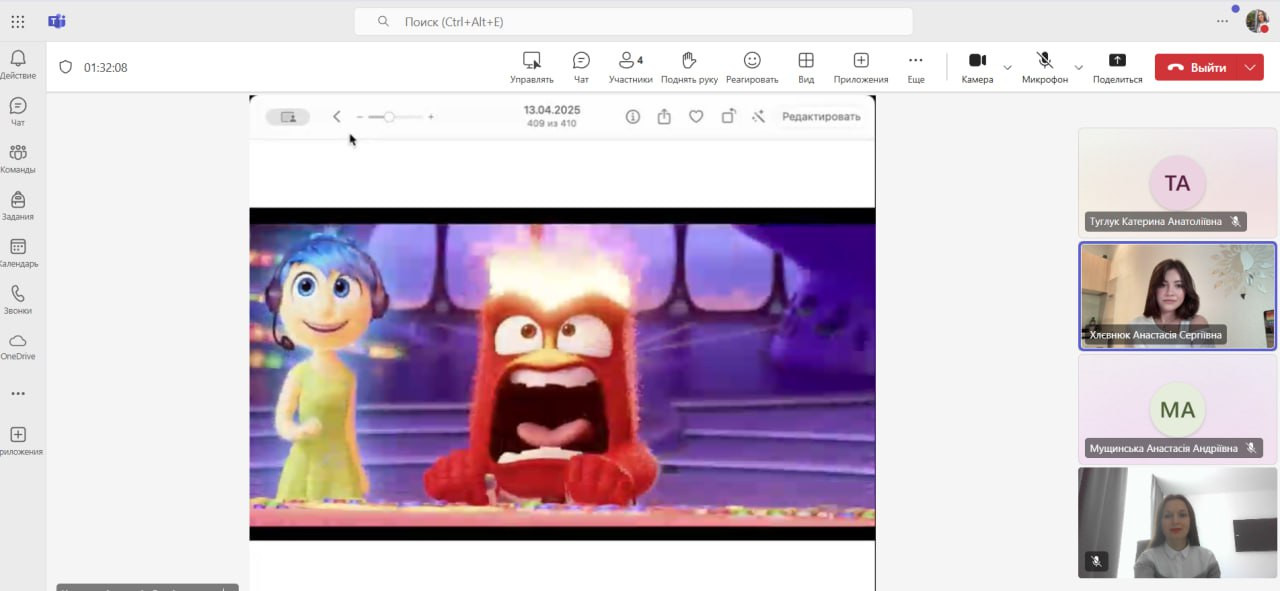
Task: Open Управлять take control button
Action: [x=532, y=67]
